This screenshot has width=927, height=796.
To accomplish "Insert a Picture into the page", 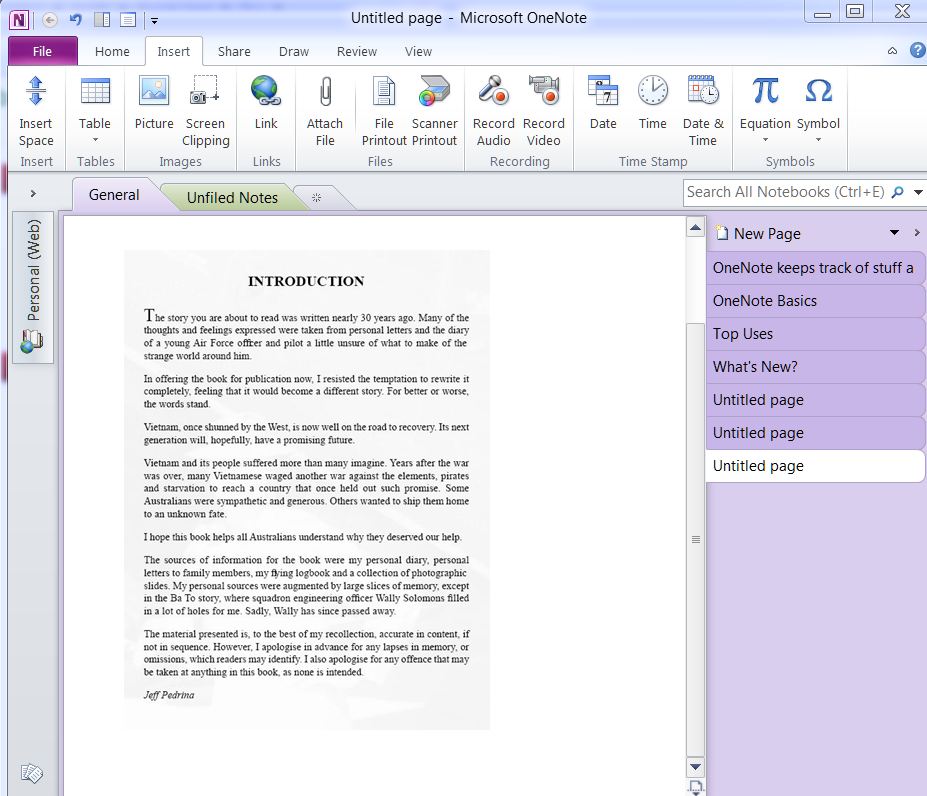I will tap(154, 103).
